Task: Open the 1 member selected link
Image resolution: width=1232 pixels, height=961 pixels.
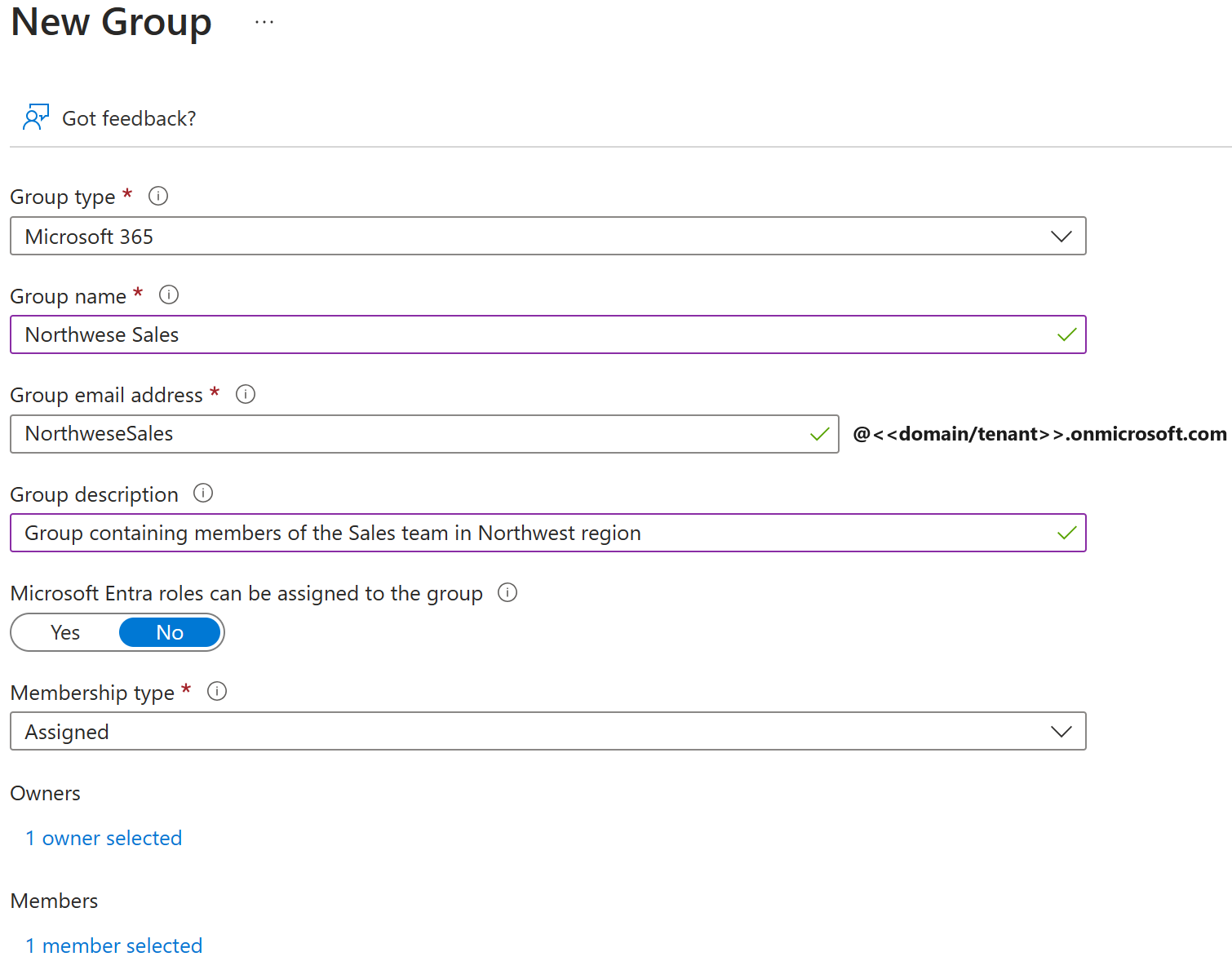Action: coord(114,945)
